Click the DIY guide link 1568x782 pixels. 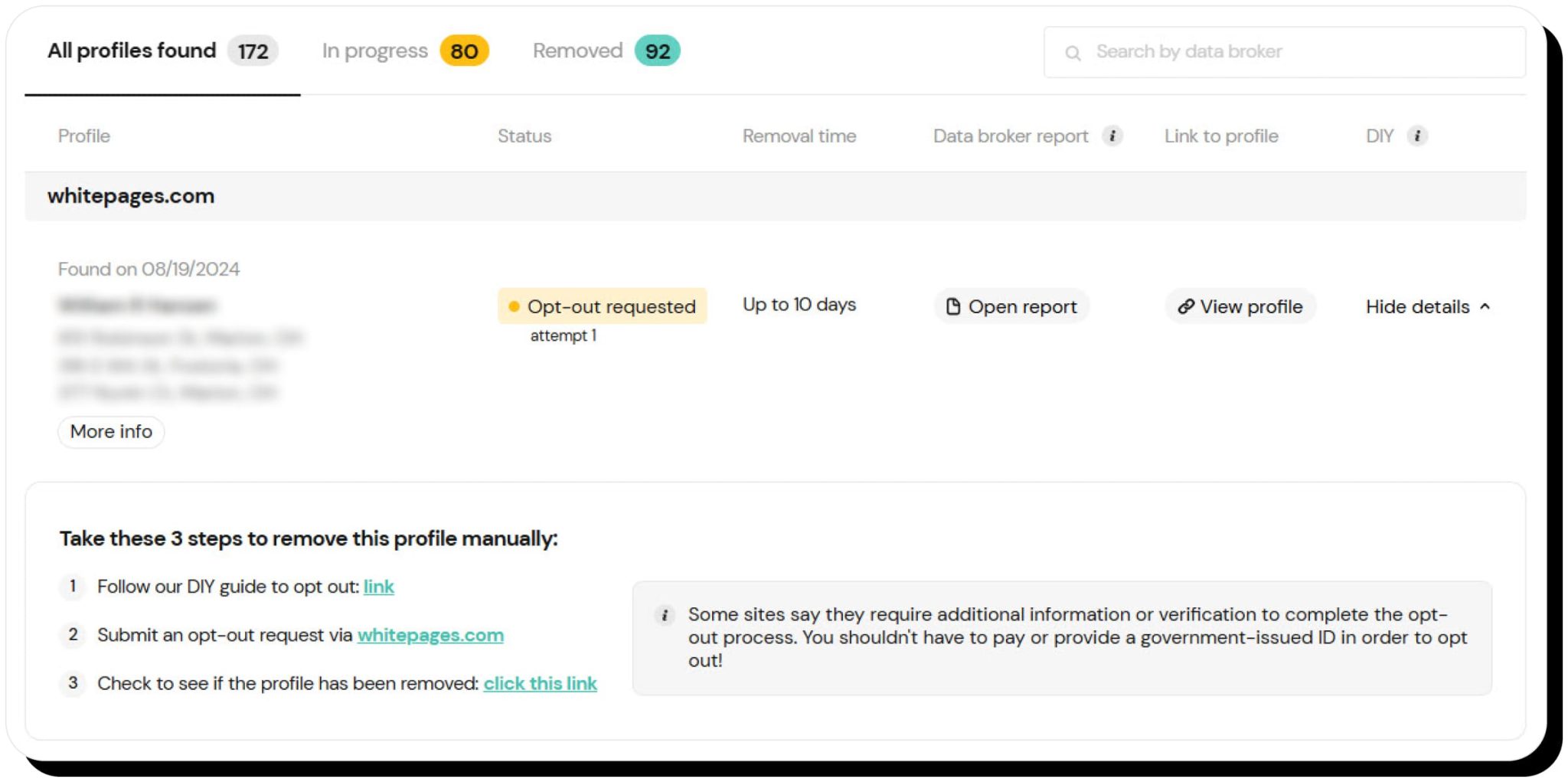[379, 587]
